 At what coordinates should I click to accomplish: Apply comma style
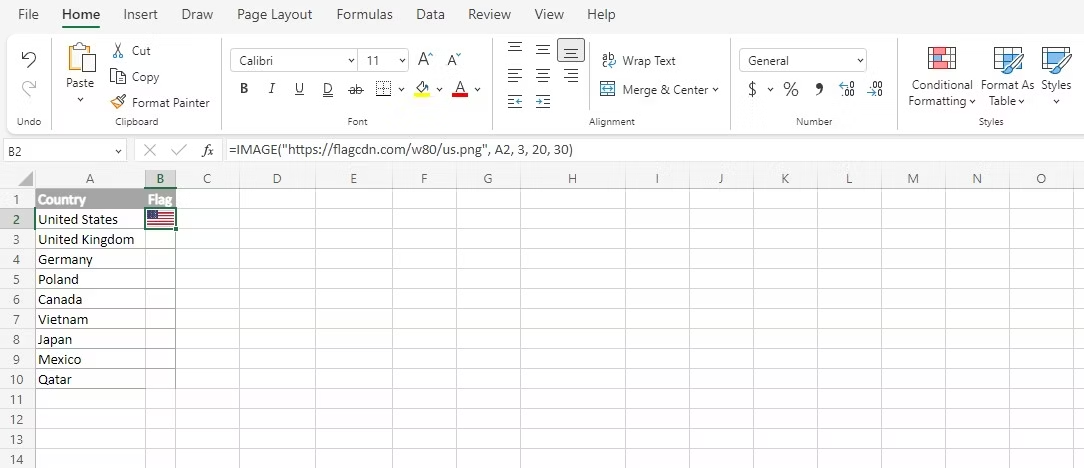click(x=819, y=89)
